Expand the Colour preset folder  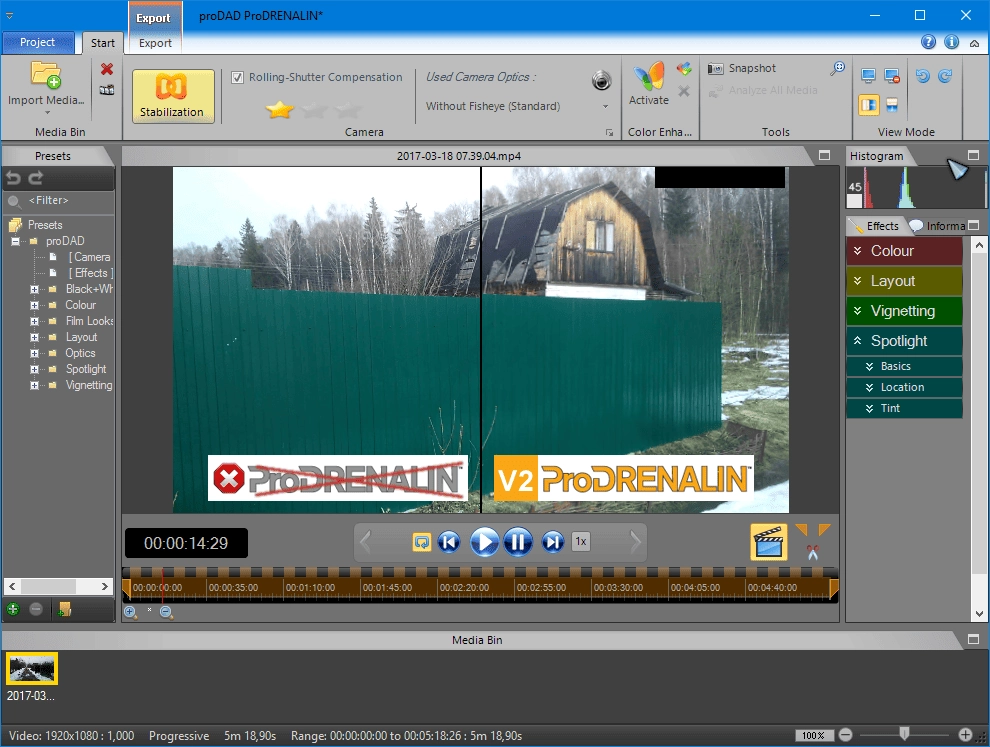click(34, 305)
